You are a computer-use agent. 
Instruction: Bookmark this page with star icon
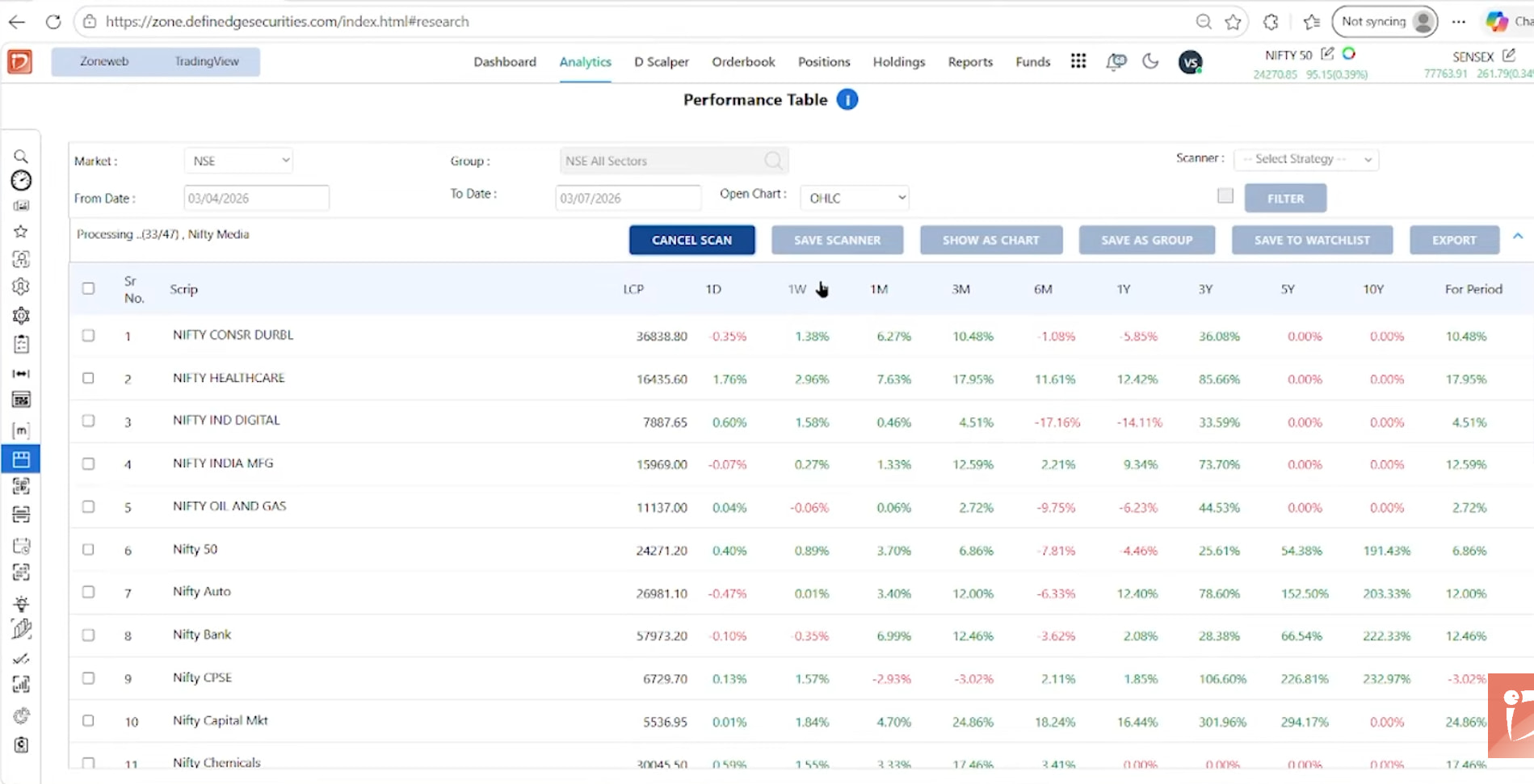1233,22
